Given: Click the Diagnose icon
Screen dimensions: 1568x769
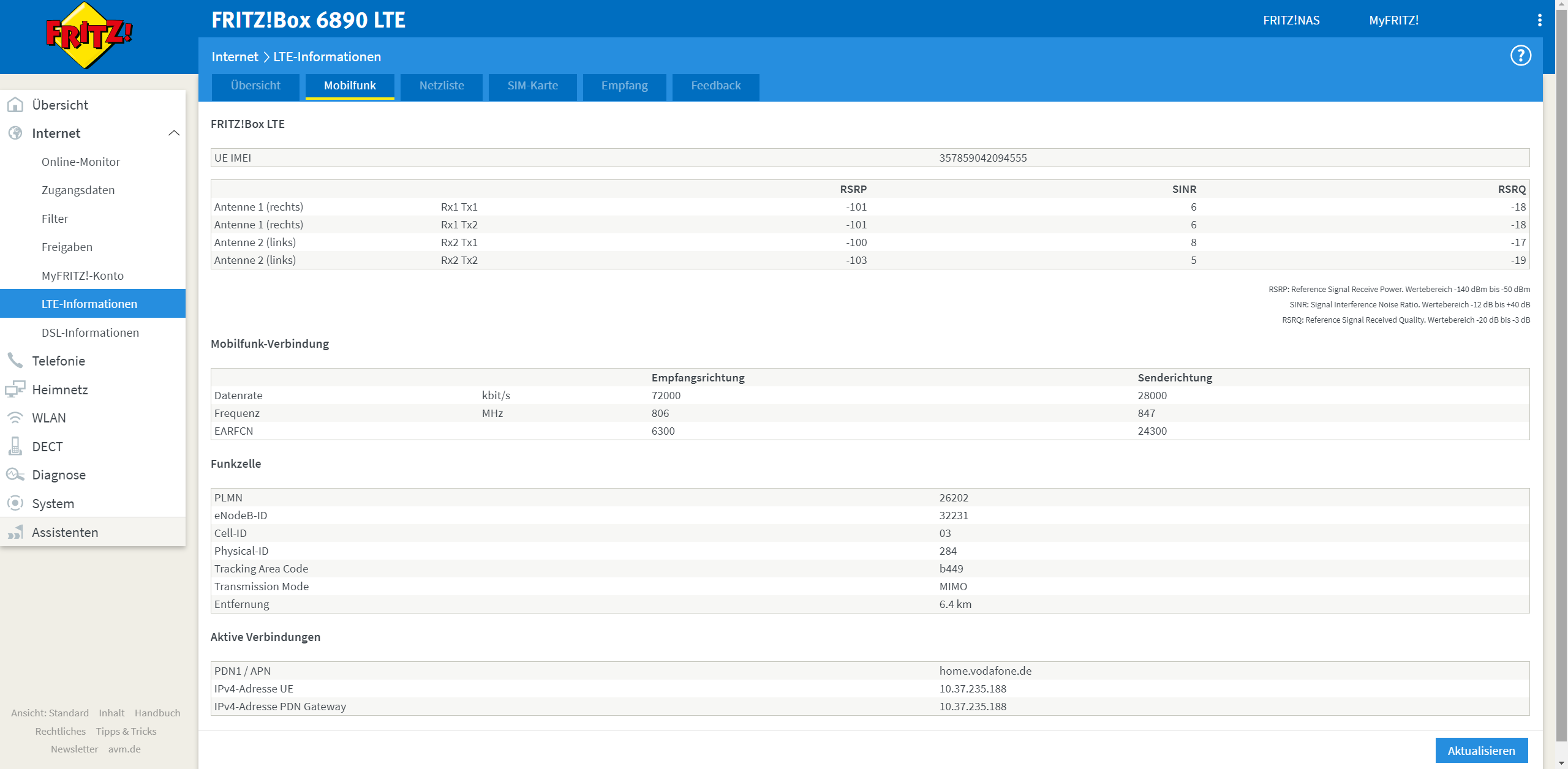Looking at the screenshot, I should pyautogui.click(x=15, y=475).
